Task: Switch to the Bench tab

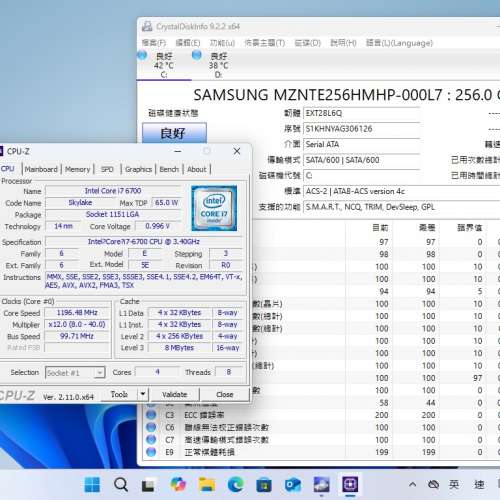Action: coord(169,169)
